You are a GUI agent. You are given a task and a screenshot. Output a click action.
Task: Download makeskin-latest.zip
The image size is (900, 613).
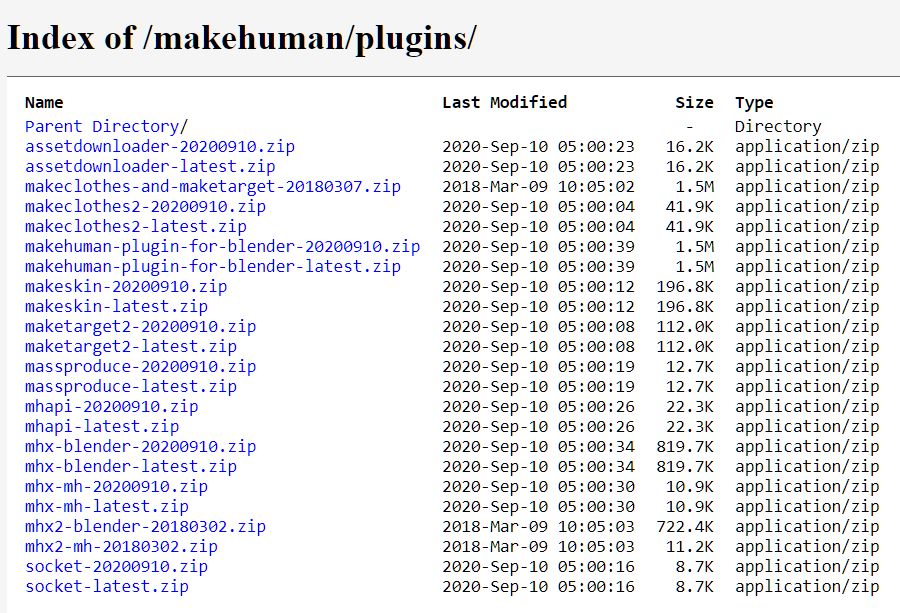116,306
